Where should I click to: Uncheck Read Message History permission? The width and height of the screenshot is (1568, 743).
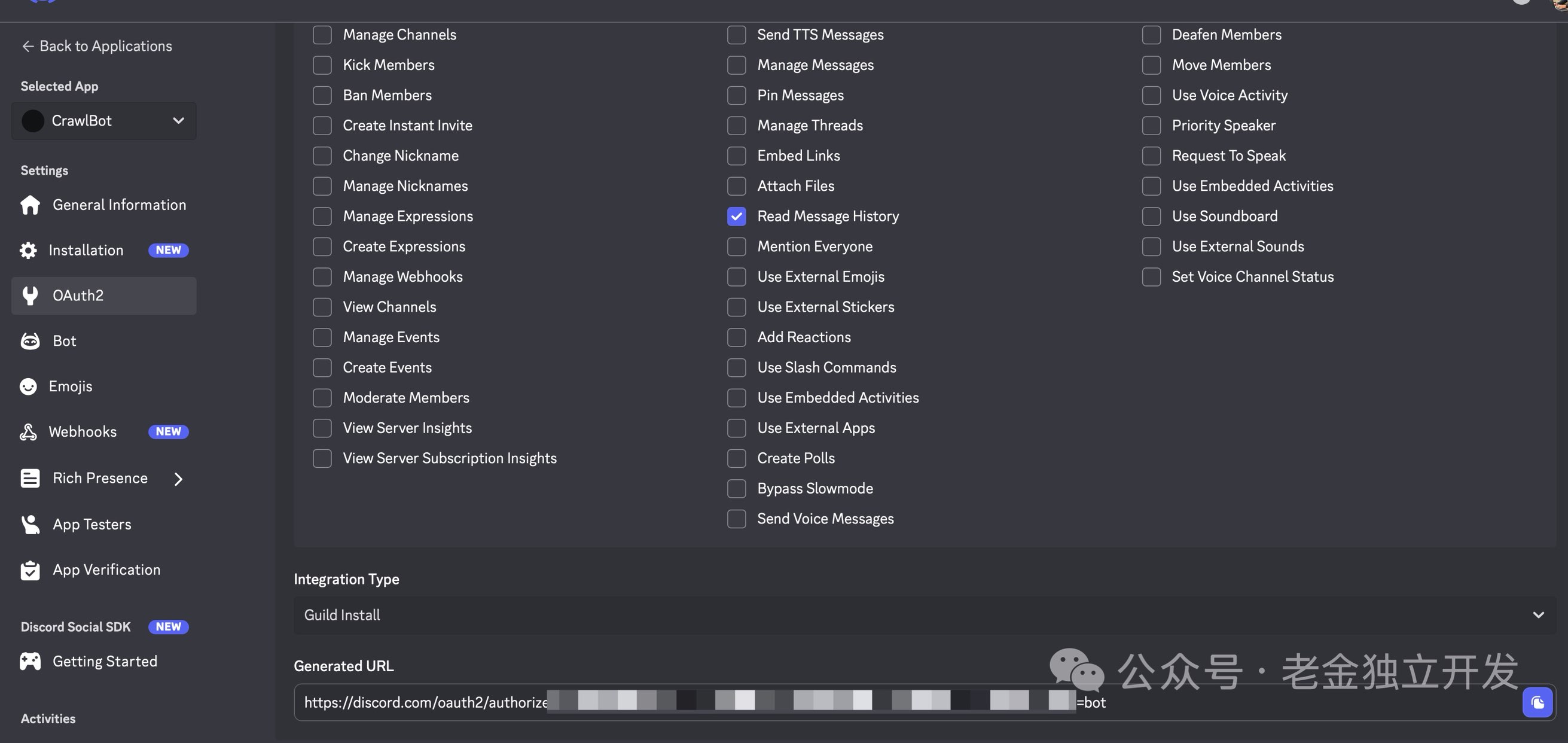[737, 216]
